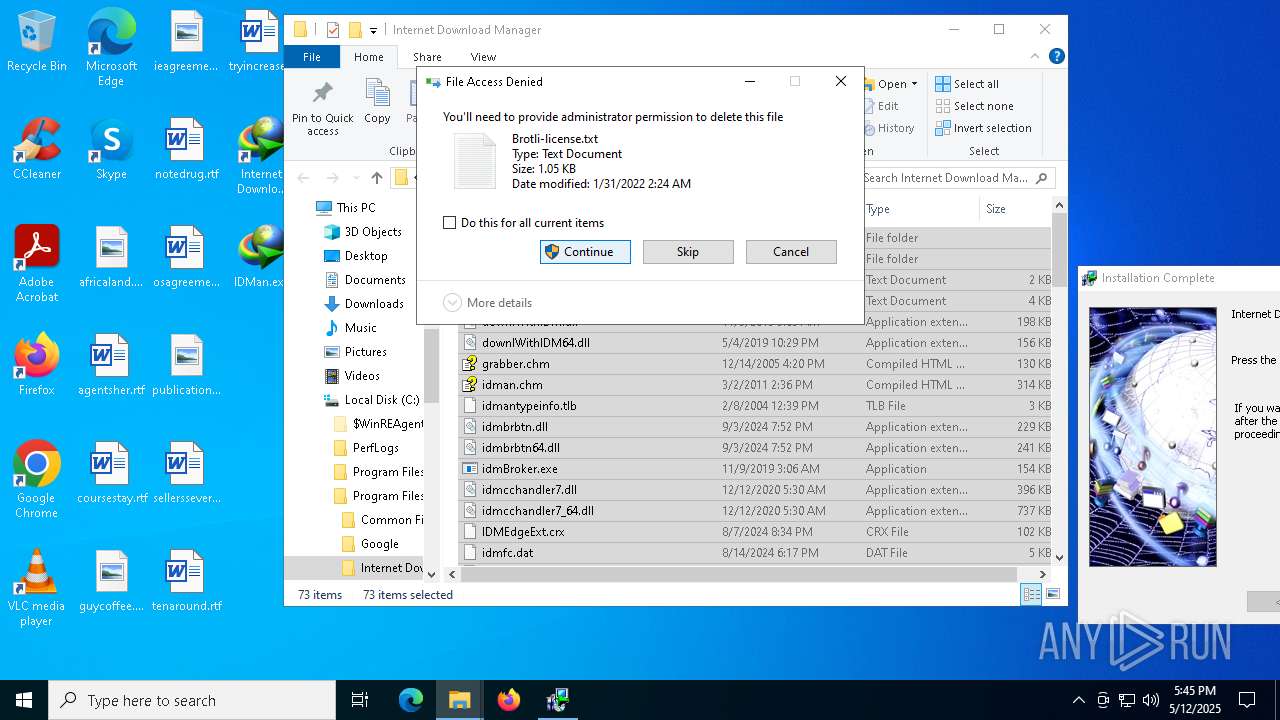Viewport: 1280px width, 720px height.
Task: Select the IDMEdgeExt.crx file
Action: pos(755,532)
